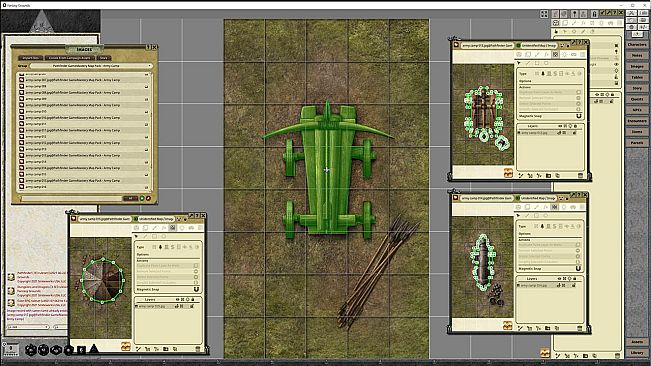
Task: Click Magnetic Snap icon in upper-right image window
Action: [x=579, y=116]
